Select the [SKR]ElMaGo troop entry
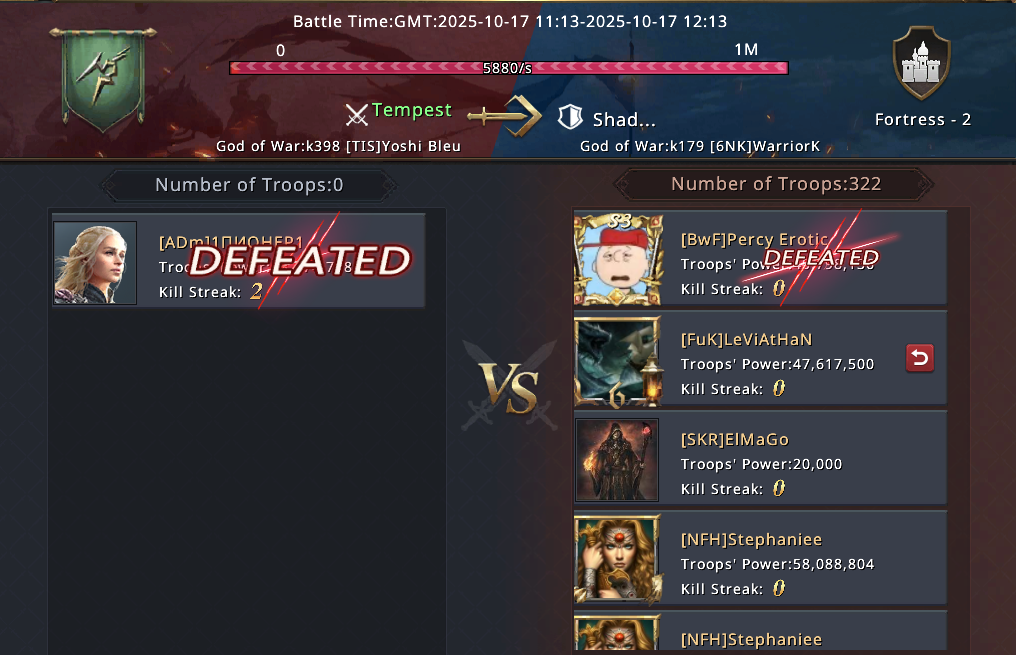 (760, 460)
